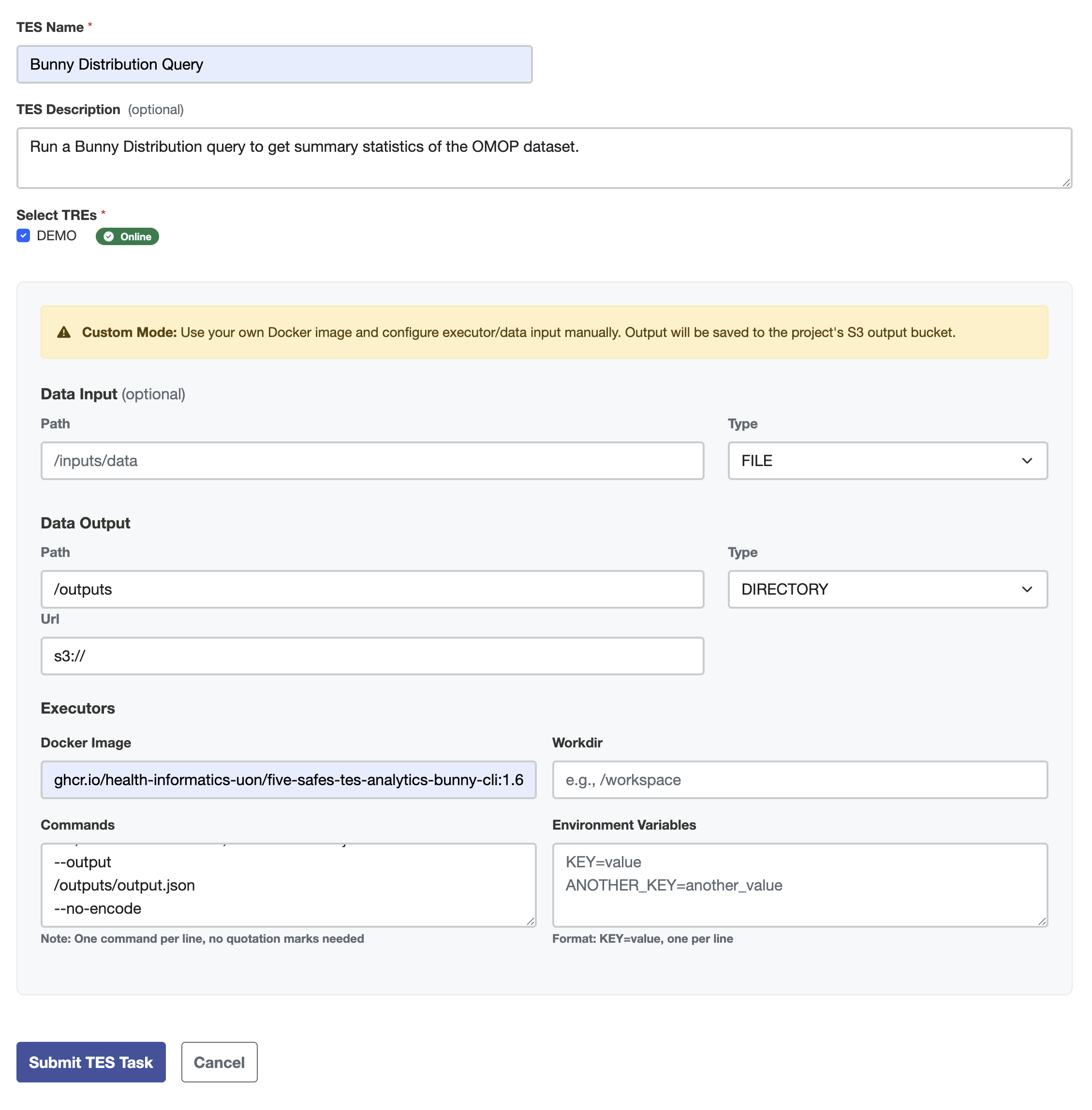Click the Data Input Type chevron arrow
This screenshot has height=1110, width=1092.
[1027, 461]
